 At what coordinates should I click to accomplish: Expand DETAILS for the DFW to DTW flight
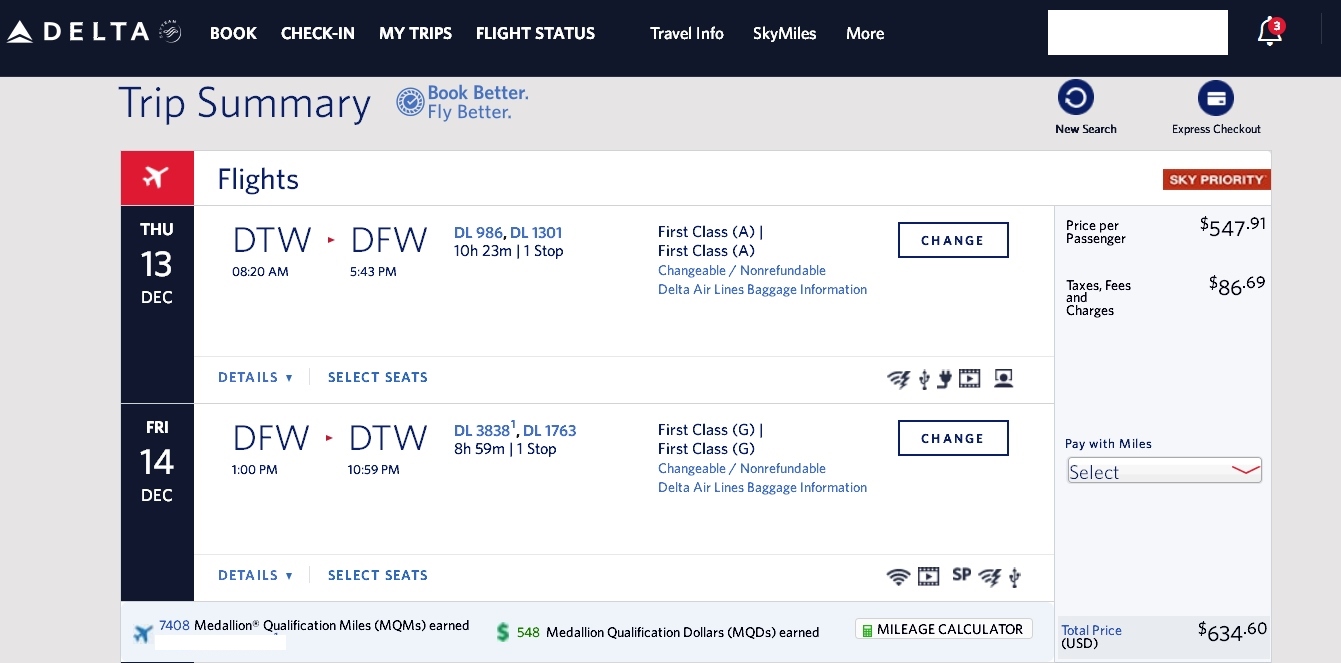[x=255, y=575]
